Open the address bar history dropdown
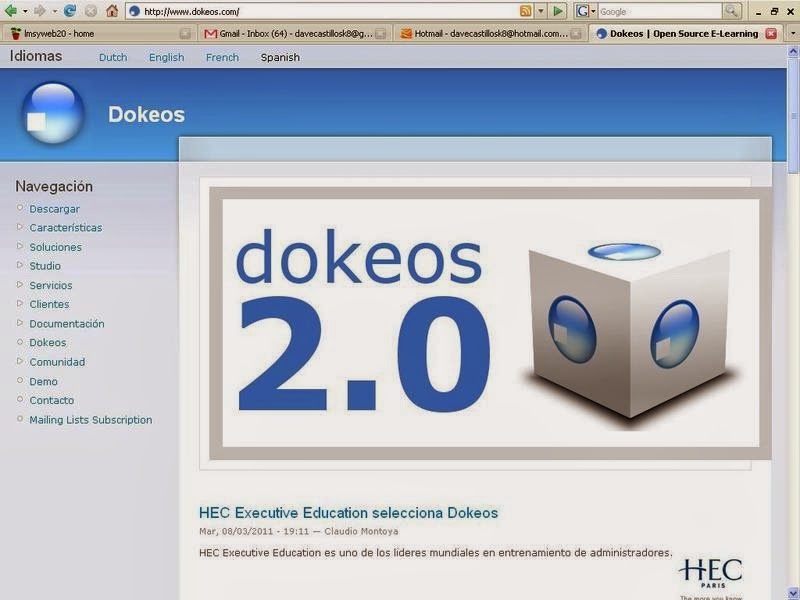 click(541, 11)
